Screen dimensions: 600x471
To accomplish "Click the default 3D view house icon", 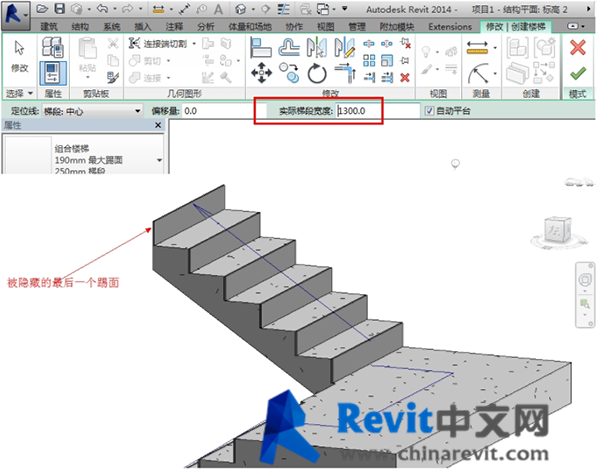I will tap(241, 9).
